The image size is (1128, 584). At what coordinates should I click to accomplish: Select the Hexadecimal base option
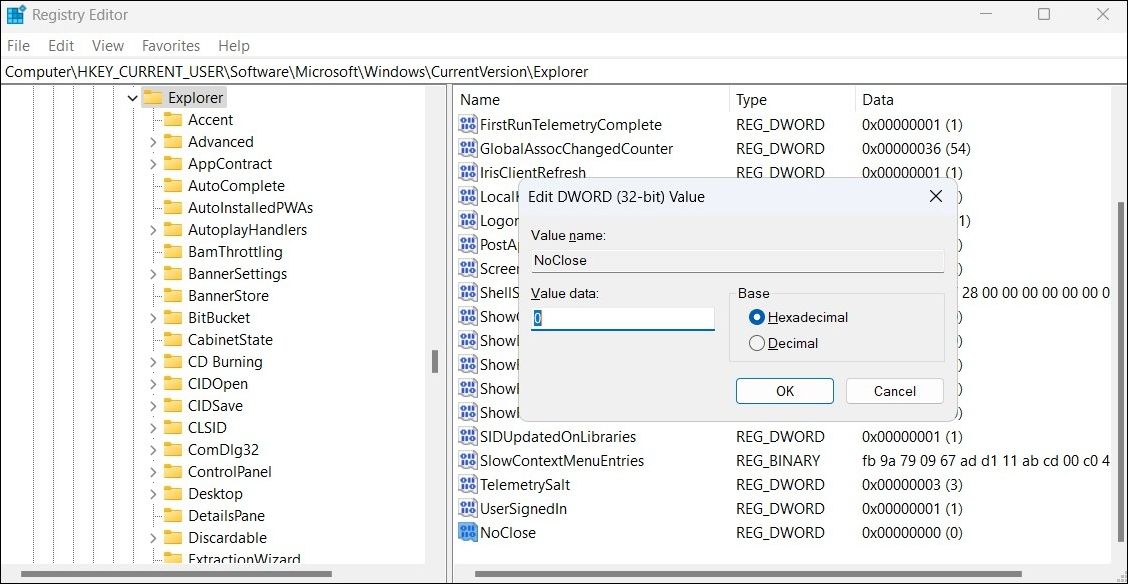(x=757, y=317)
